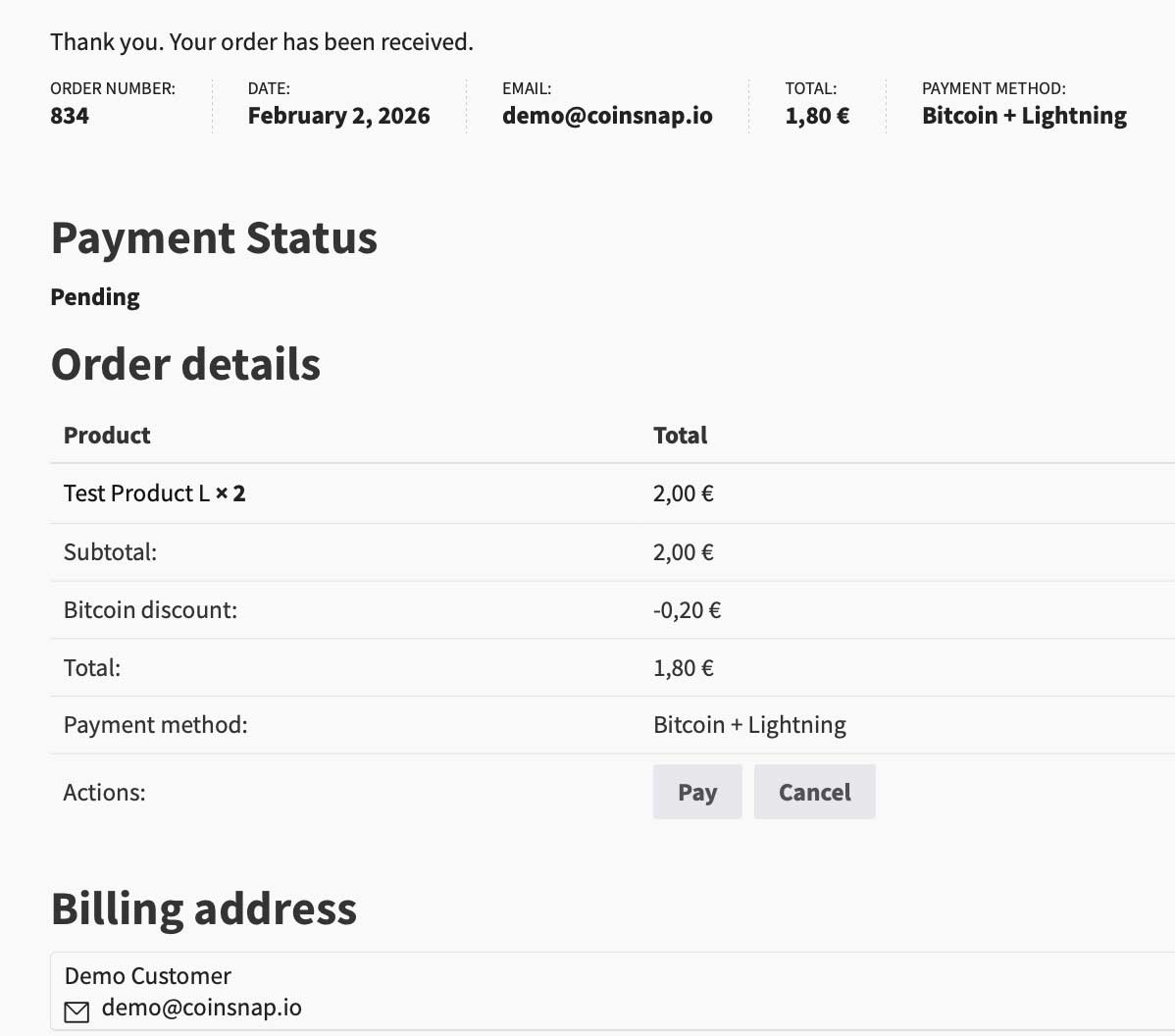Click the Order details heading
This screenshot has height=1036, width=1175.
coord(185,364)
